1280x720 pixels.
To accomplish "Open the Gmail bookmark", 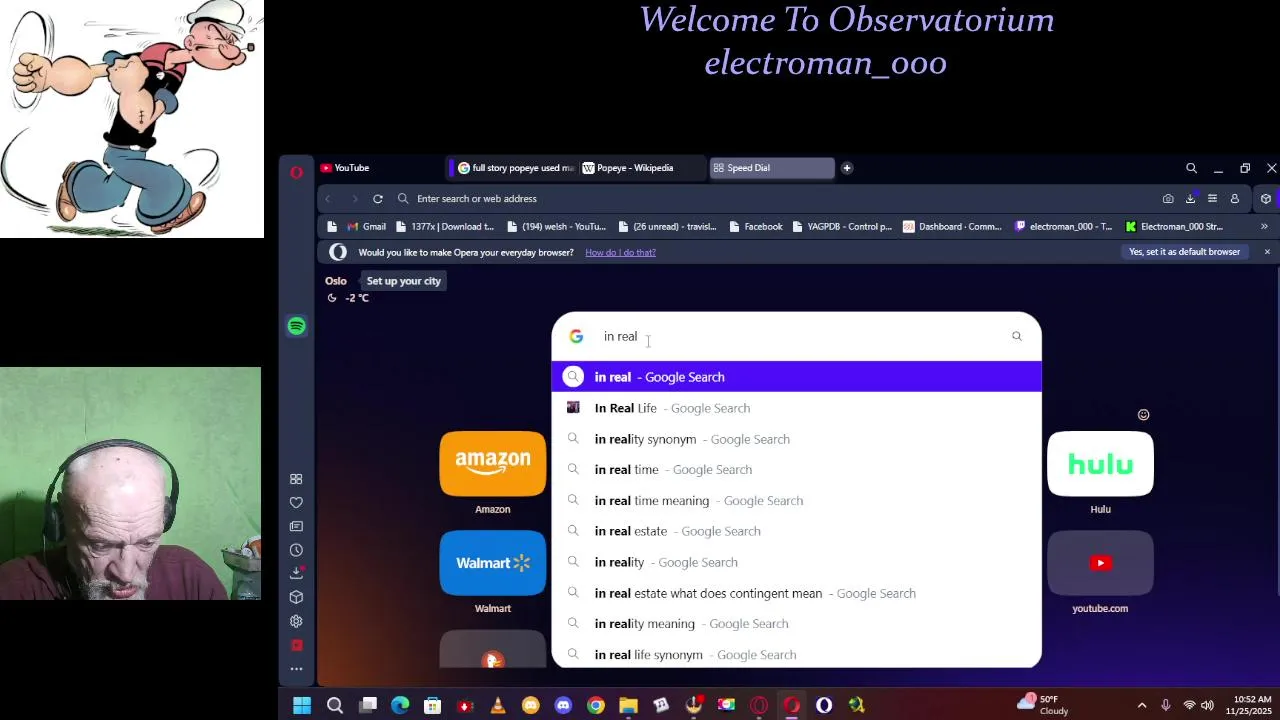I will coord(366,227).
